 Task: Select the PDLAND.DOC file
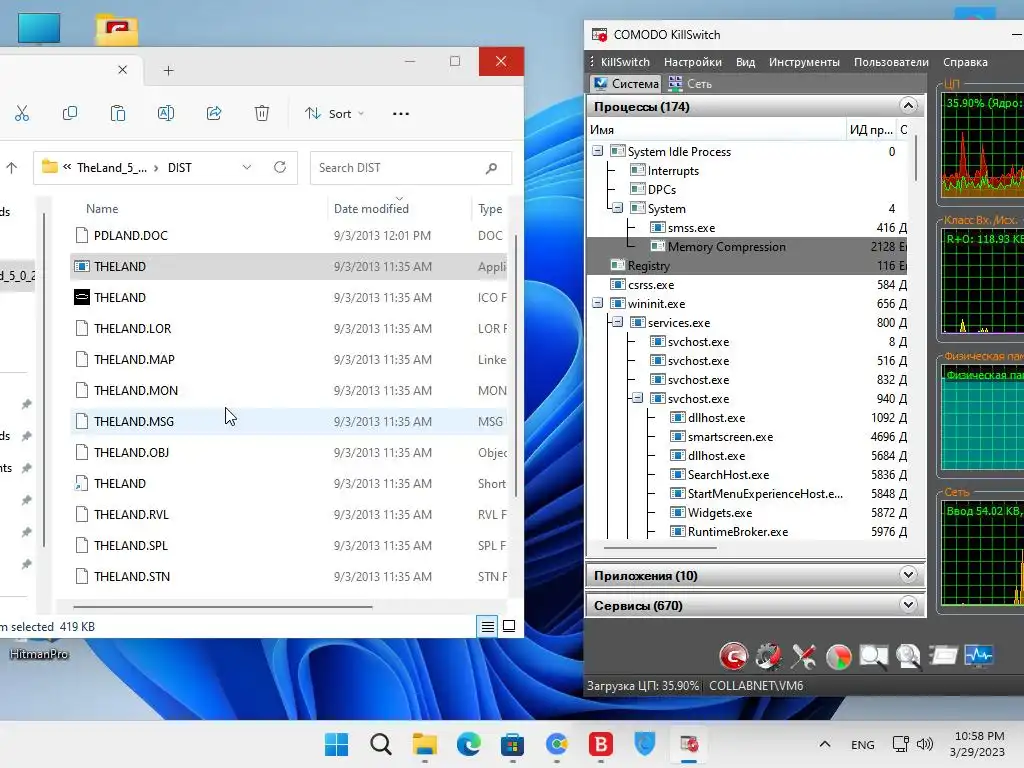pyautogui.click(x=288, y=235)
